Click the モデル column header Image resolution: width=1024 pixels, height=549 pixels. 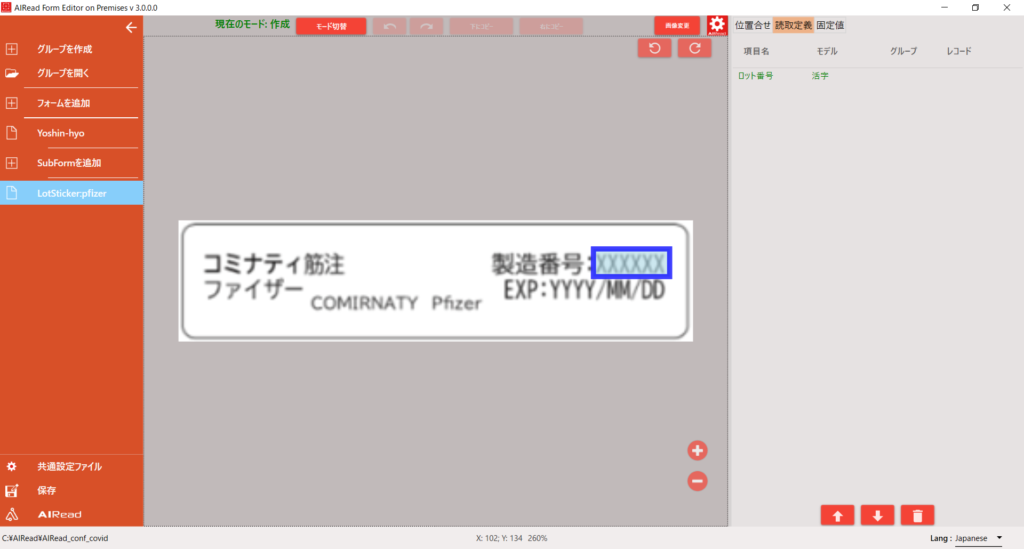click(827, 51)
